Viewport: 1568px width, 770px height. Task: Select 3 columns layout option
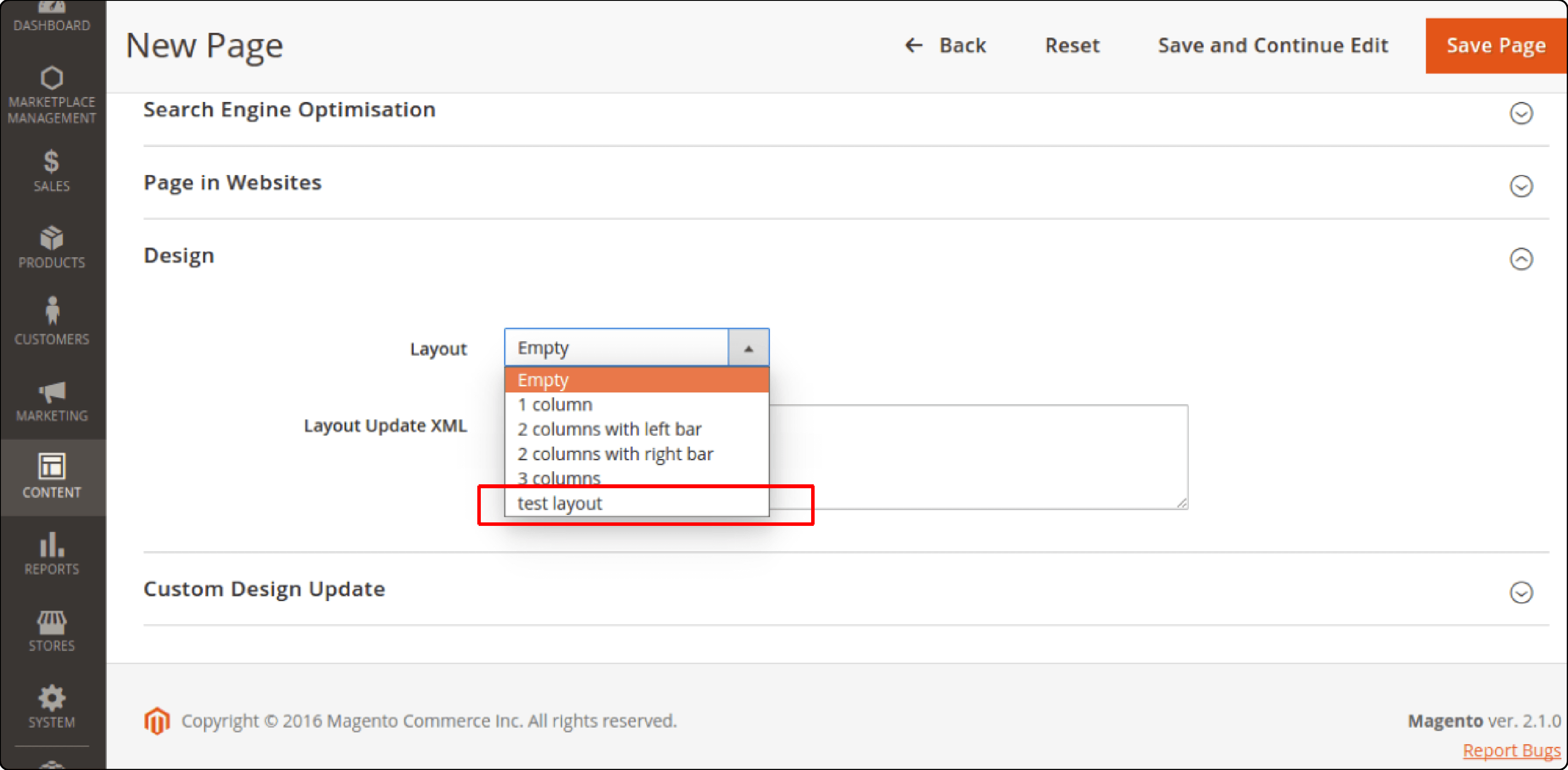tap(637, 479)
